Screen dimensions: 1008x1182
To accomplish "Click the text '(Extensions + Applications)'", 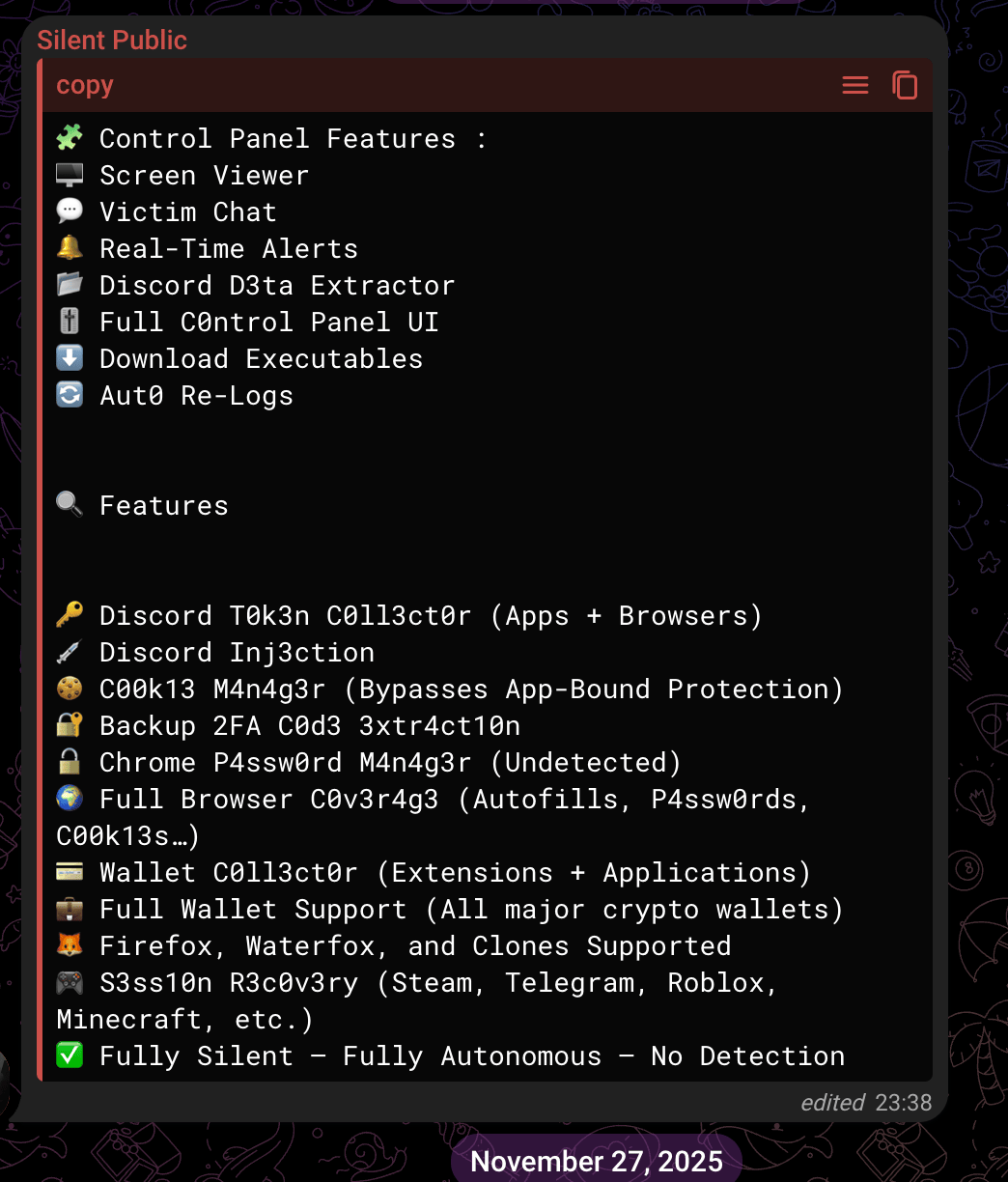I will pos(594,873).
